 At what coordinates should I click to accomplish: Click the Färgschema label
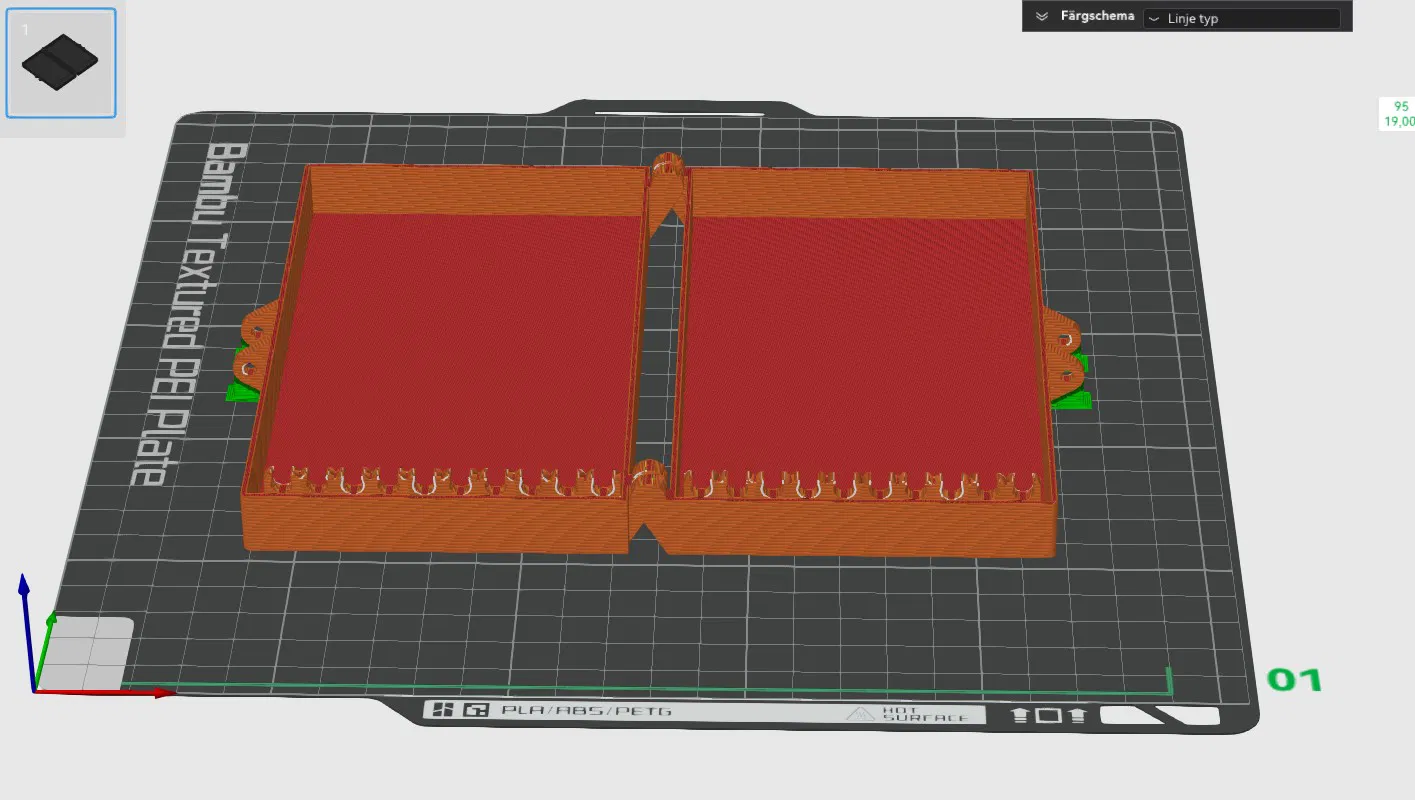(1097, 16)
